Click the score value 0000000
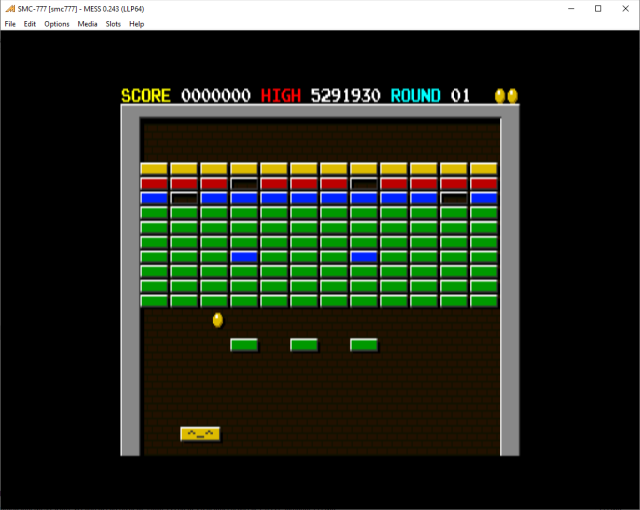 pos(216,96)
